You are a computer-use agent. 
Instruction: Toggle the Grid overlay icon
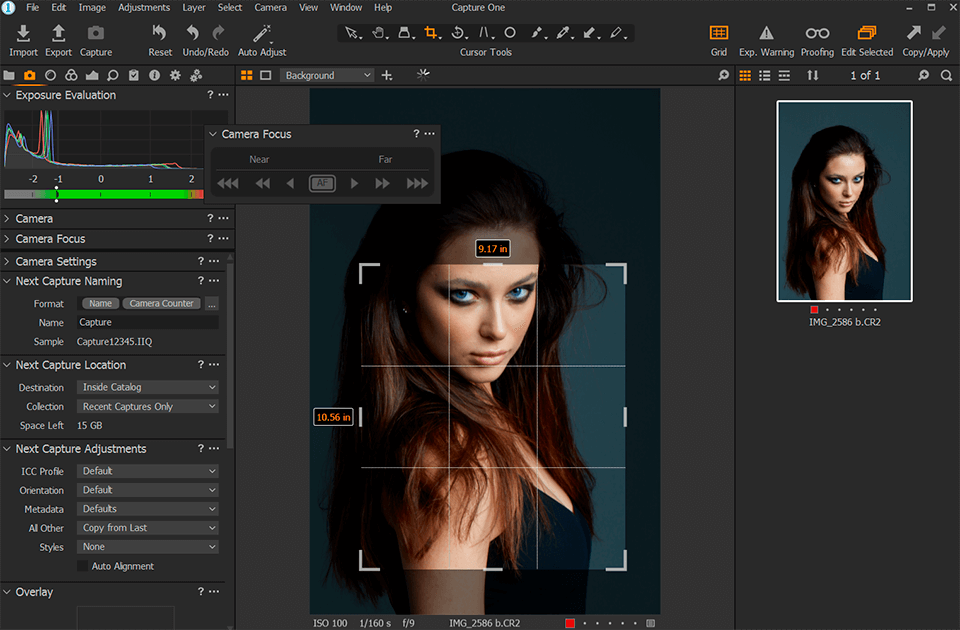(x=718, y=34)
